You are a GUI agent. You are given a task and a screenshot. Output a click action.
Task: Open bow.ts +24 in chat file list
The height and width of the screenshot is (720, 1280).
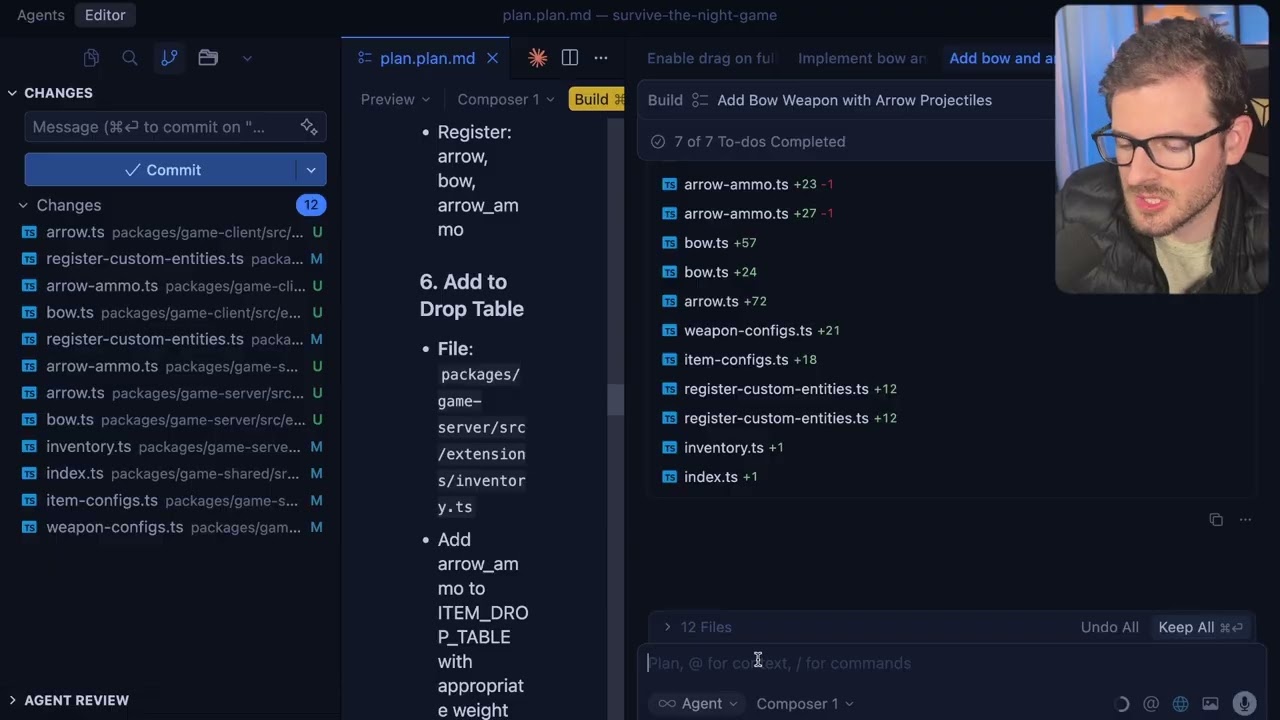[709, 272]
